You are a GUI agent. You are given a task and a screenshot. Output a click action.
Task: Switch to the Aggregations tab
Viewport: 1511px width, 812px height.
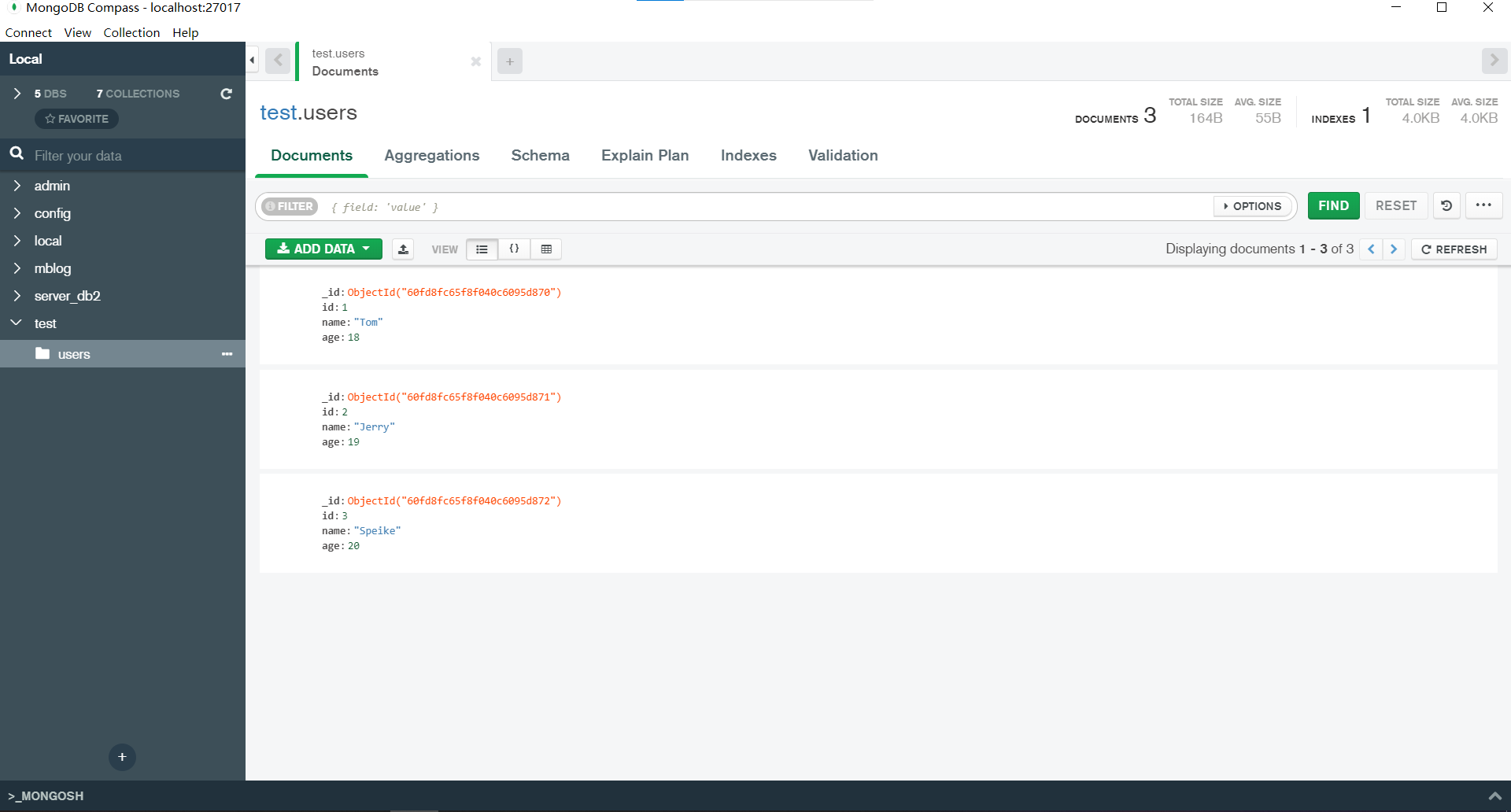(x=432, y=156)
